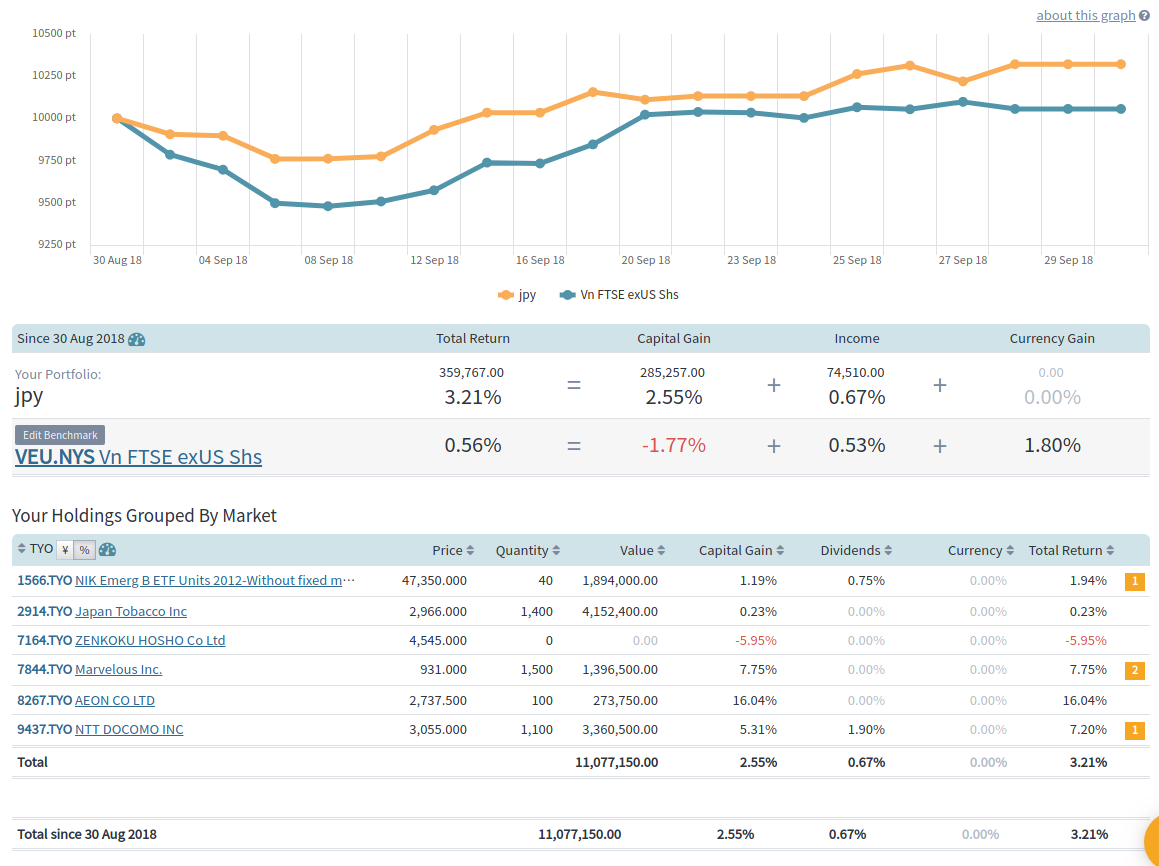Sort holdings using the Total Return sort arrows
The height and width of the screenshot is (866, 1159).
pos(1110,551)
